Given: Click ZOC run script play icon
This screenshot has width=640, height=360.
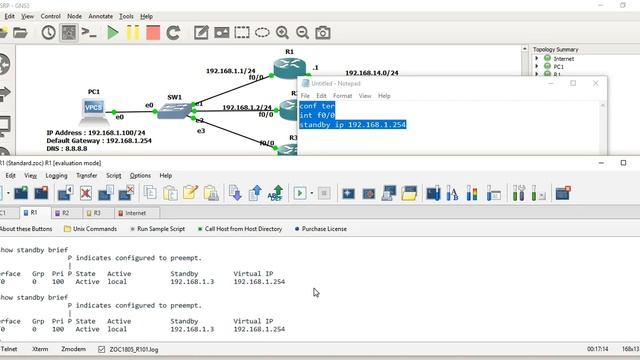Looking at the screenshot, I should [300, 193].
